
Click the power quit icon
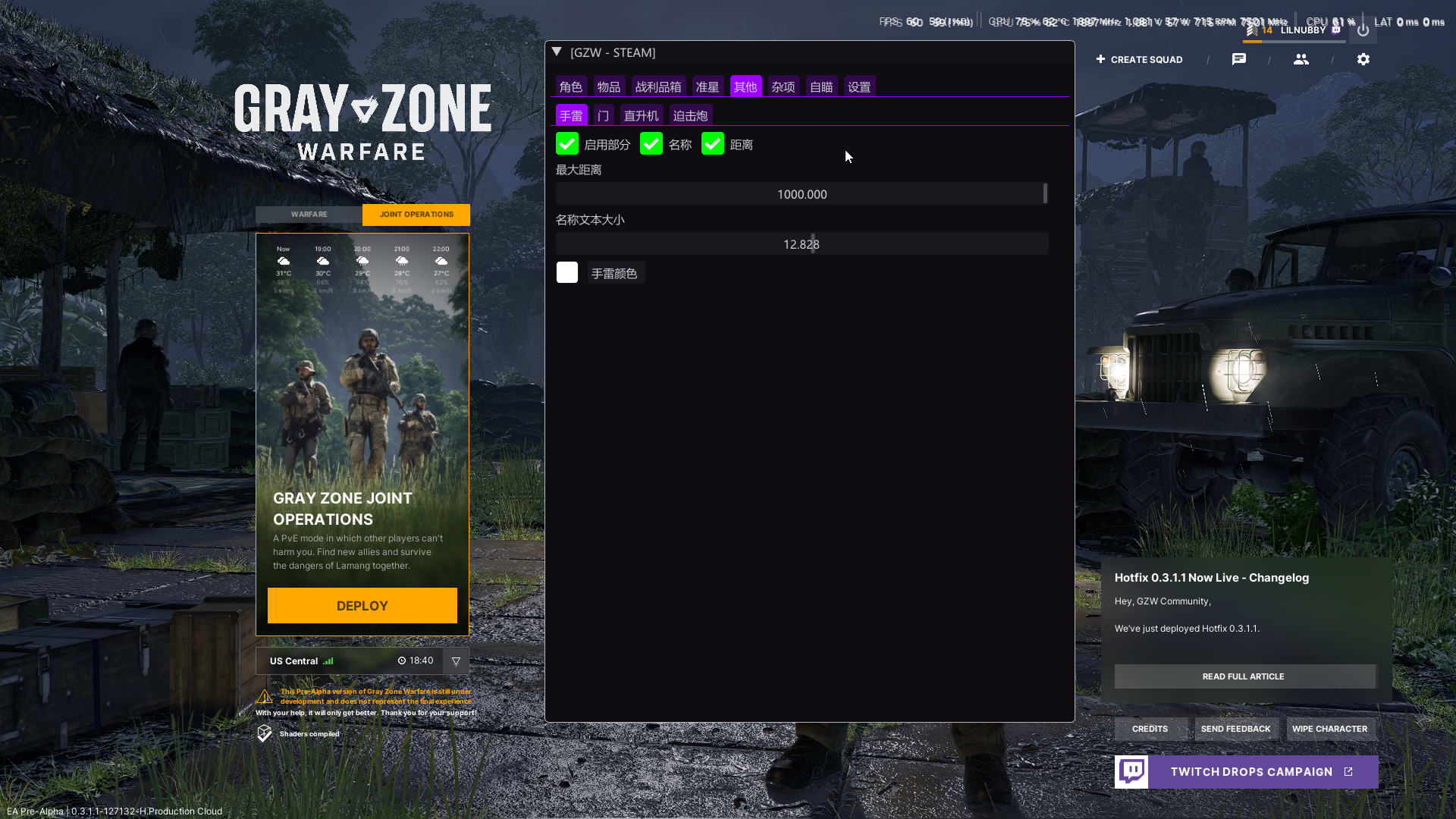(1363, 30)
